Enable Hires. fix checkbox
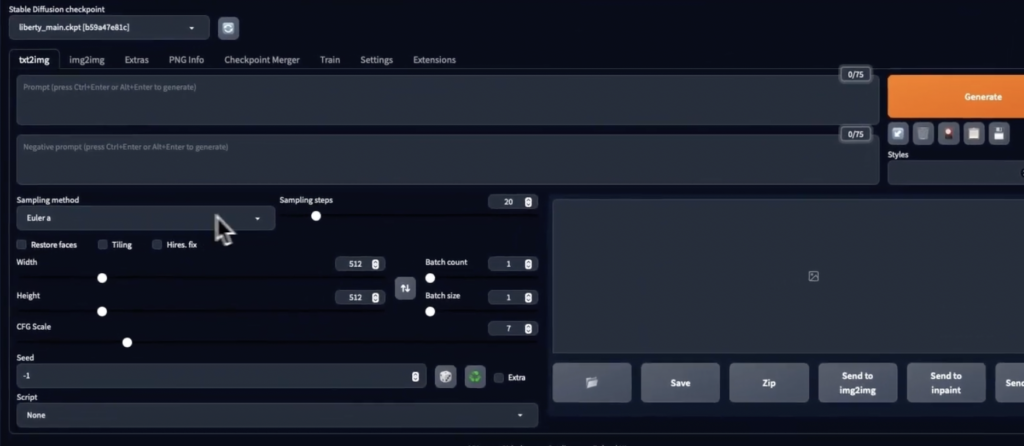The width and height of the screenshot is (1024, 446). click(157, 245)
